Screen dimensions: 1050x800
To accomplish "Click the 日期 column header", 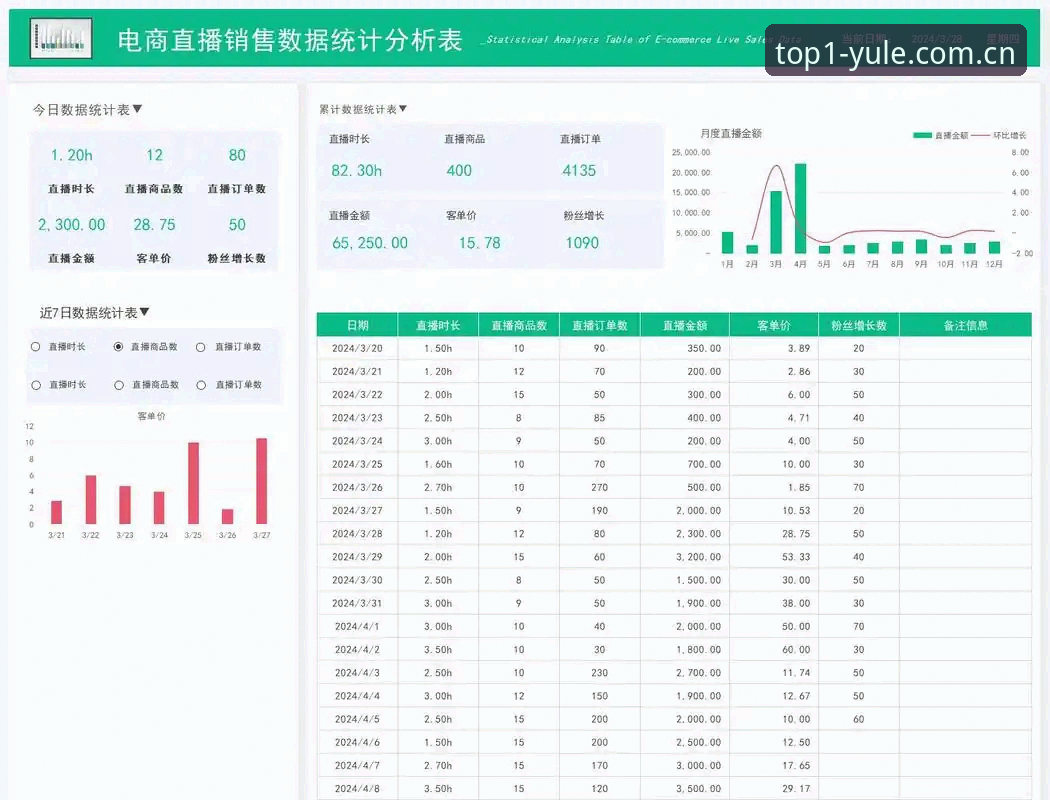I will [358, 325].
